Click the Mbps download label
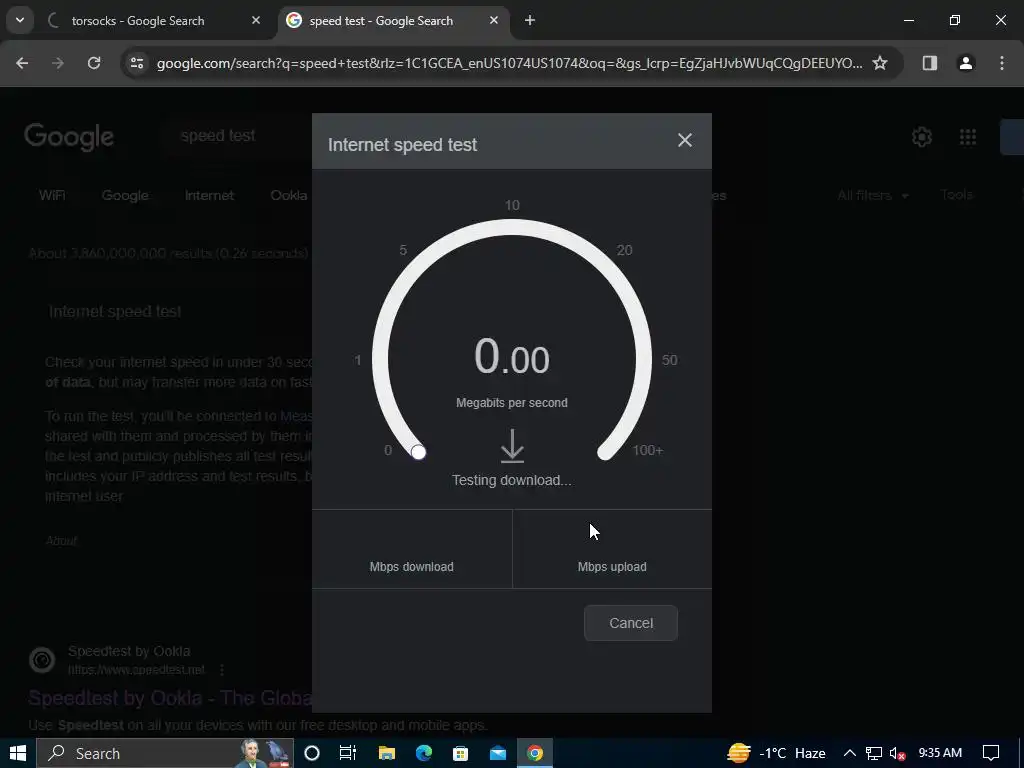 [411, 567]
